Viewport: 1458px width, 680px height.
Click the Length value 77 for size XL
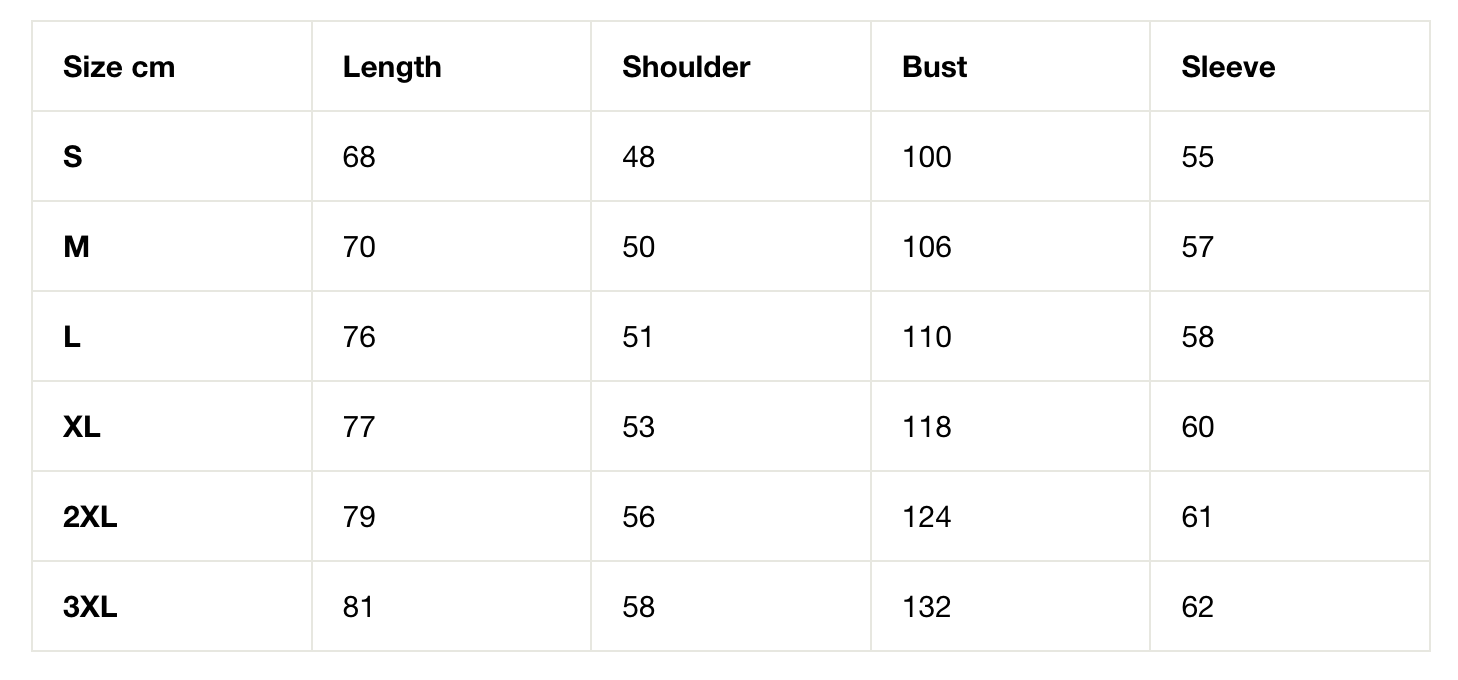(x=359, y=427)
